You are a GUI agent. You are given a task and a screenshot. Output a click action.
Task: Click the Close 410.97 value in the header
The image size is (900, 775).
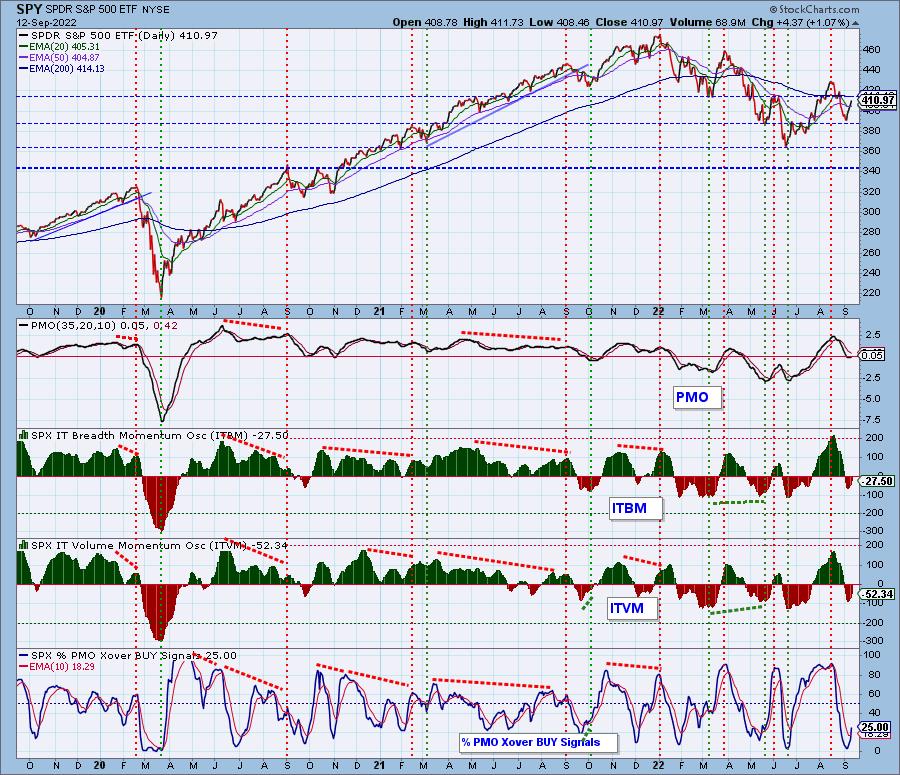point(629,22)
